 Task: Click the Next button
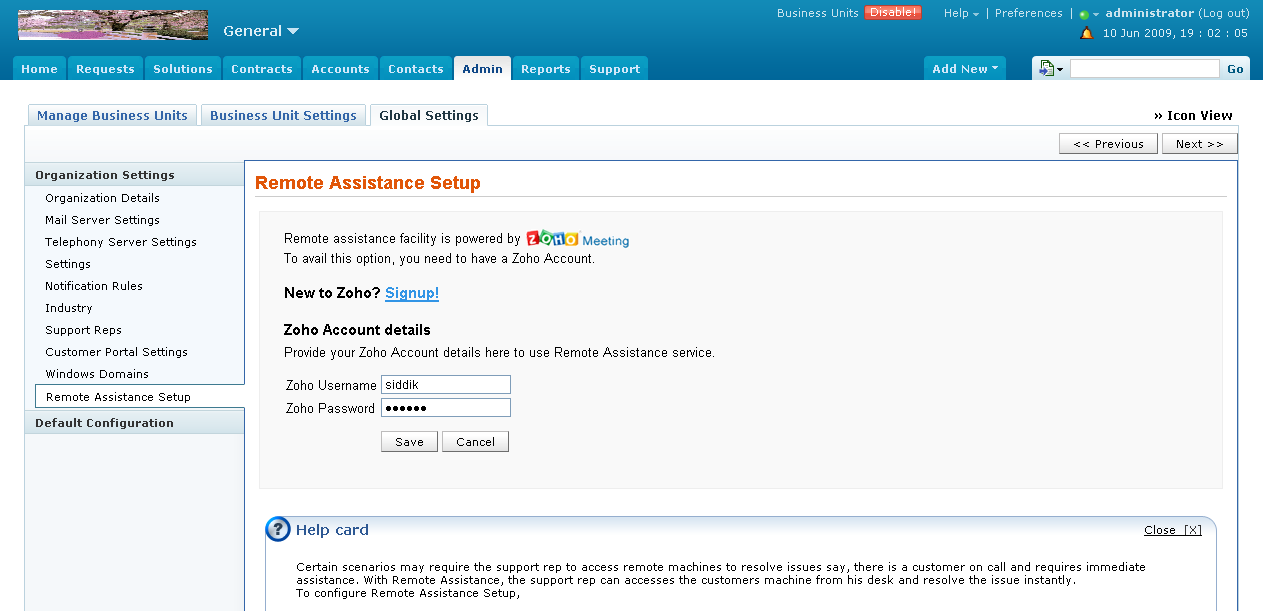pos(1200,144)
